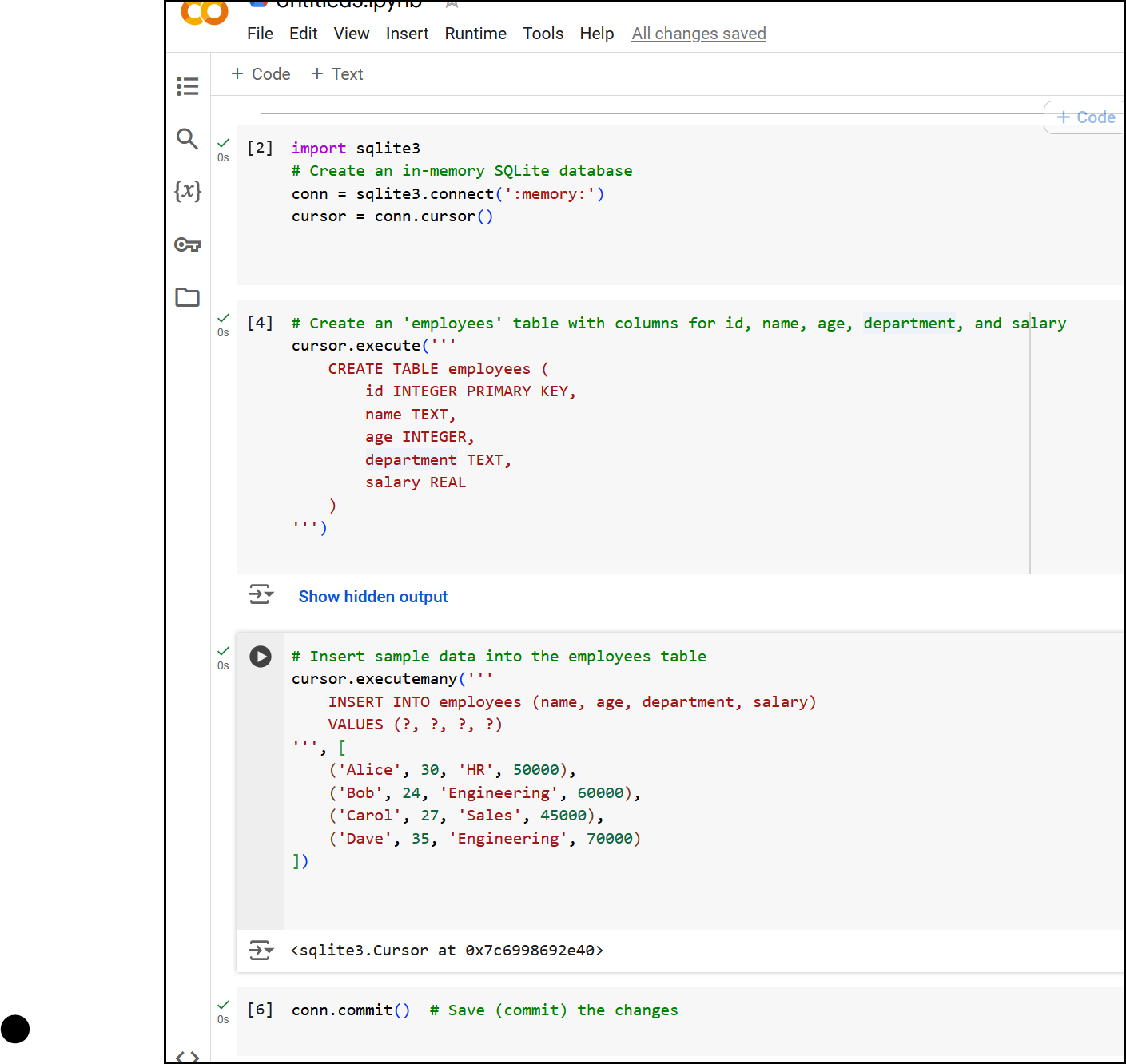
Task: Click green checkmark of cell [2]
Action: point(224,143)
